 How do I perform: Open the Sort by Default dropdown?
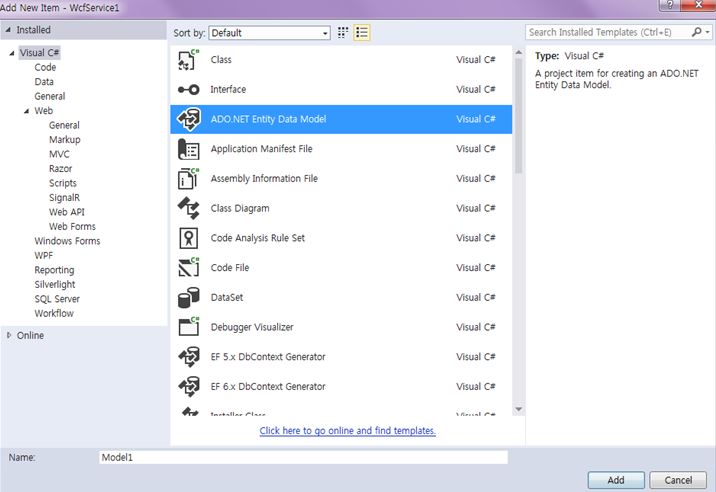269,33
